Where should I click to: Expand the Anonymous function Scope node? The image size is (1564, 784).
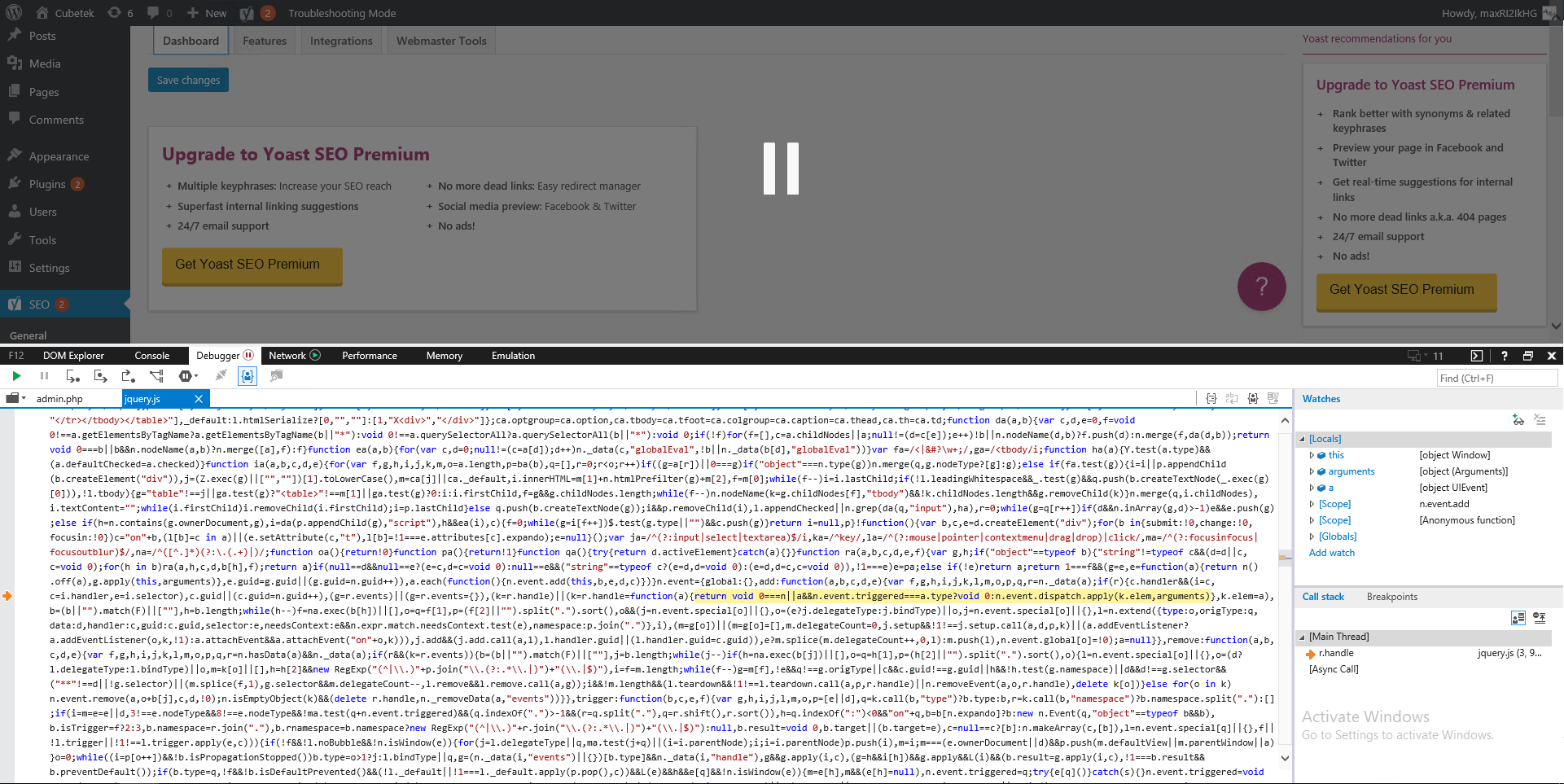(1312, 520)
